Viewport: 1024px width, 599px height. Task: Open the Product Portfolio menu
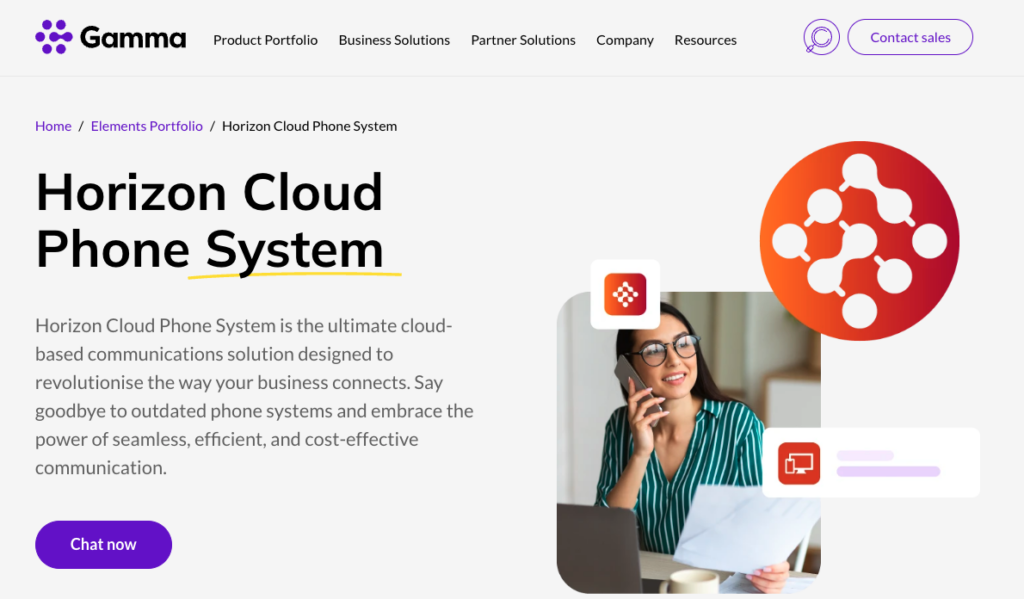coord(265,40)
